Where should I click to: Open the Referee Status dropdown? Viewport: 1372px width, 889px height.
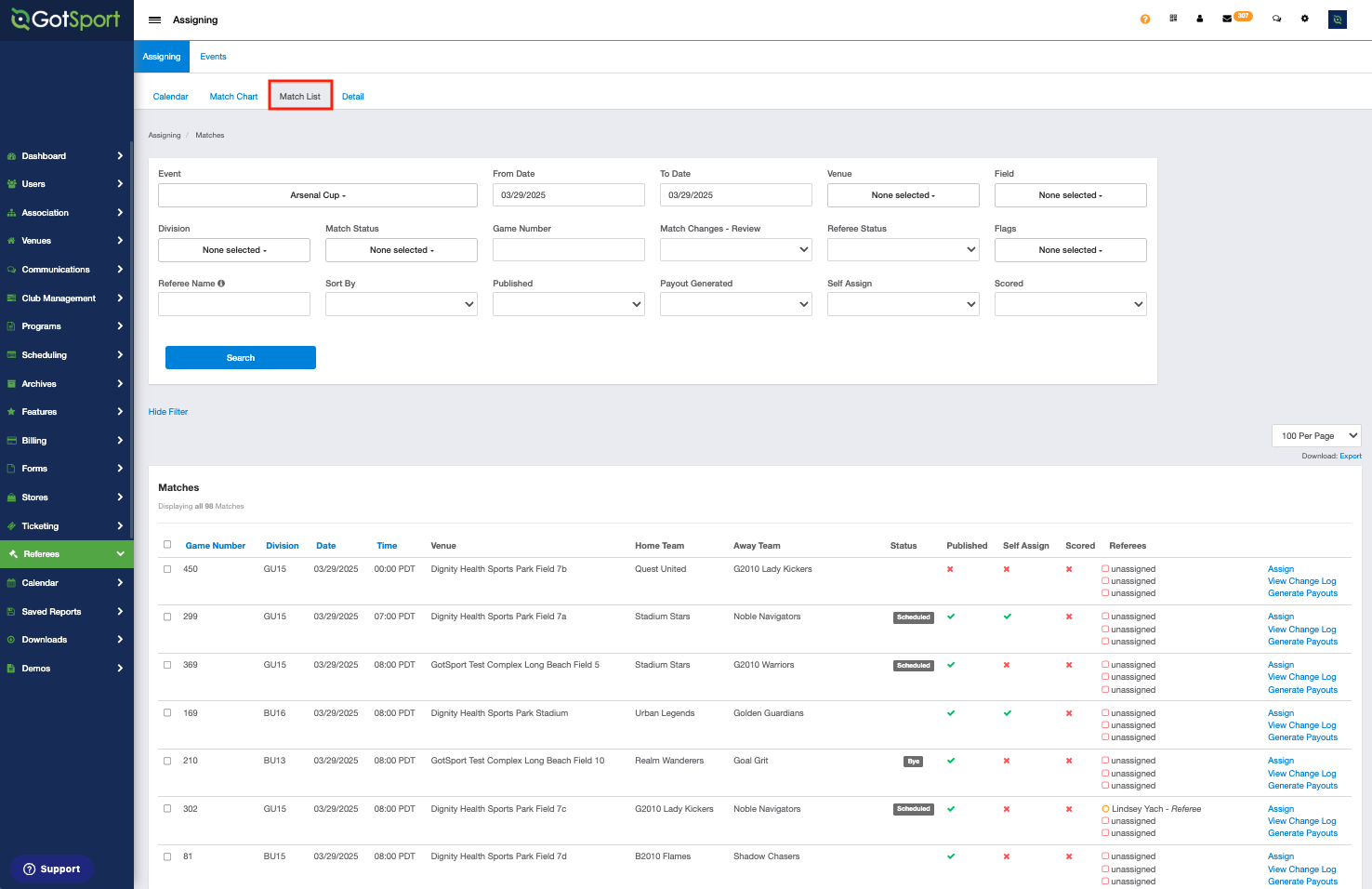[x=904, y=250]
